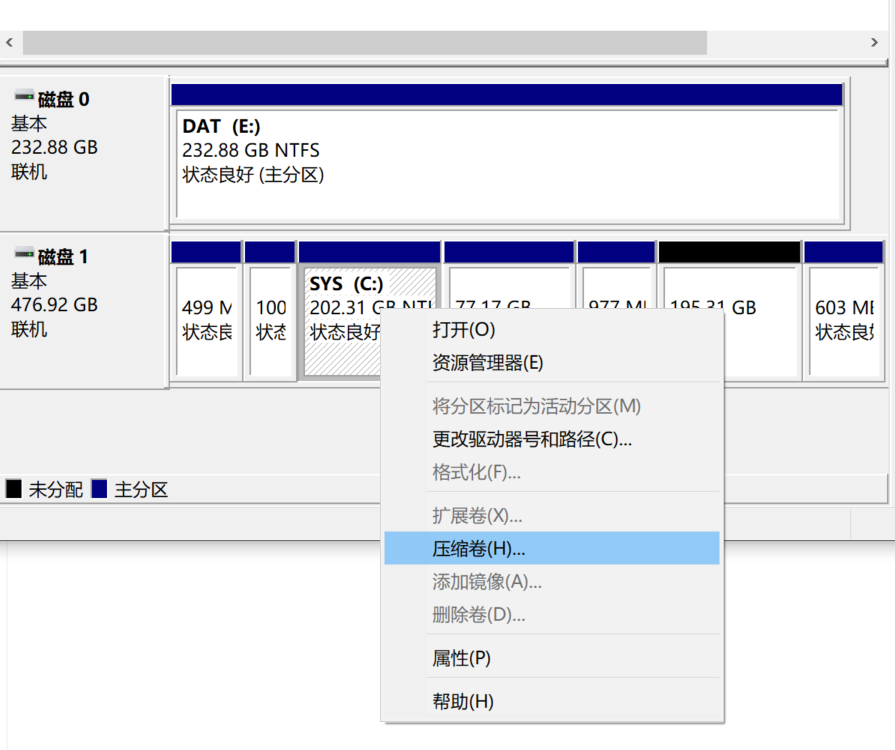
Task: Click the blue 主分区 legend swatch
Action: [99, 489]
